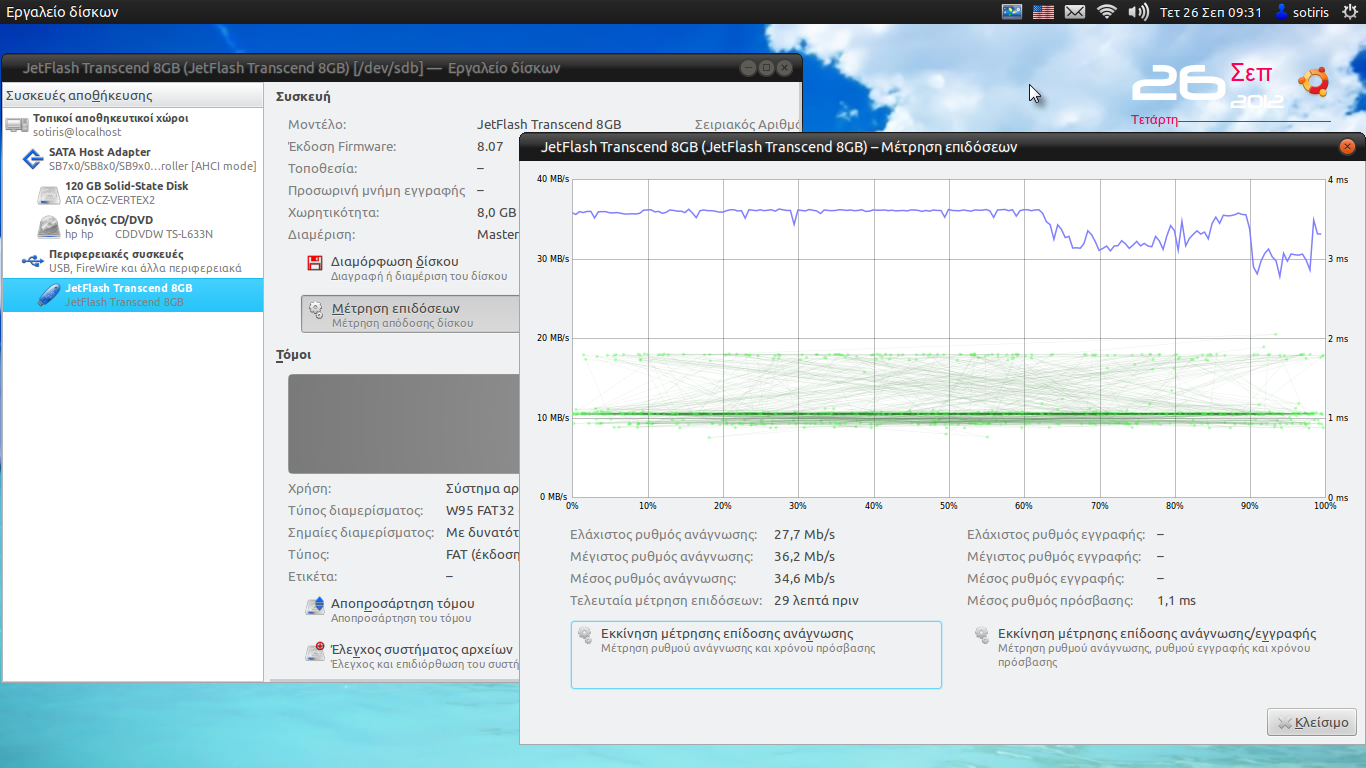Select the 120 GB Solid-State Disk icon
This screenshot has width=1366, height=768.
point(48,193)
